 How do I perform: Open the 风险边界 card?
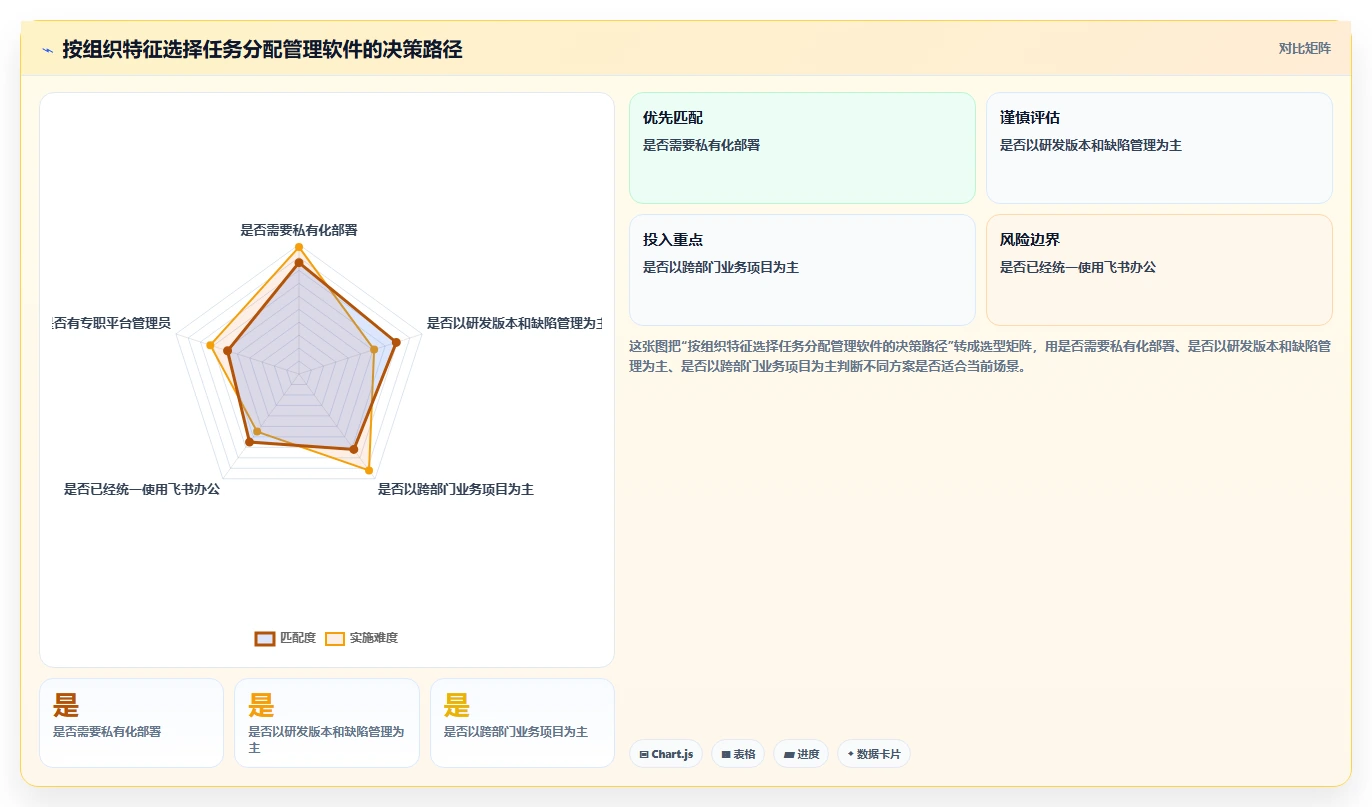coord(1159,270)
